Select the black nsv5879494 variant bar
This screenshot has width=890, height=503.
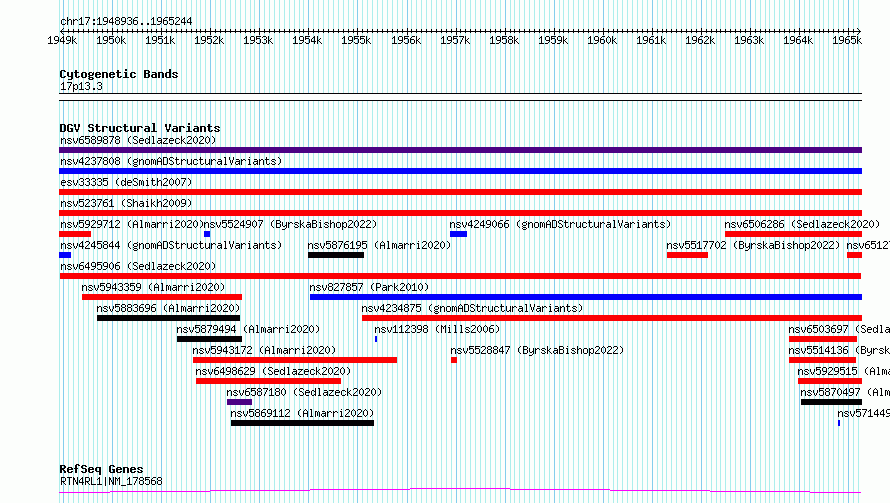[x=209, y=339]
